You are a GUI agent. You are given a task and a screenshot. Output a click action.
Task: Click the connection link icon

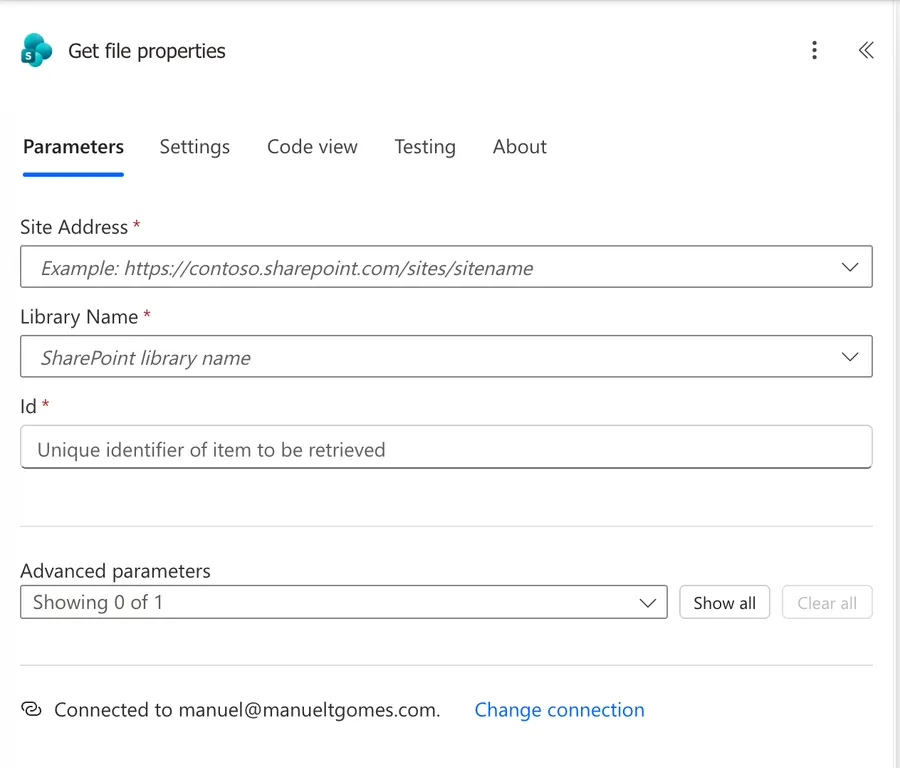pyautogui.click(x=32, y=709)
